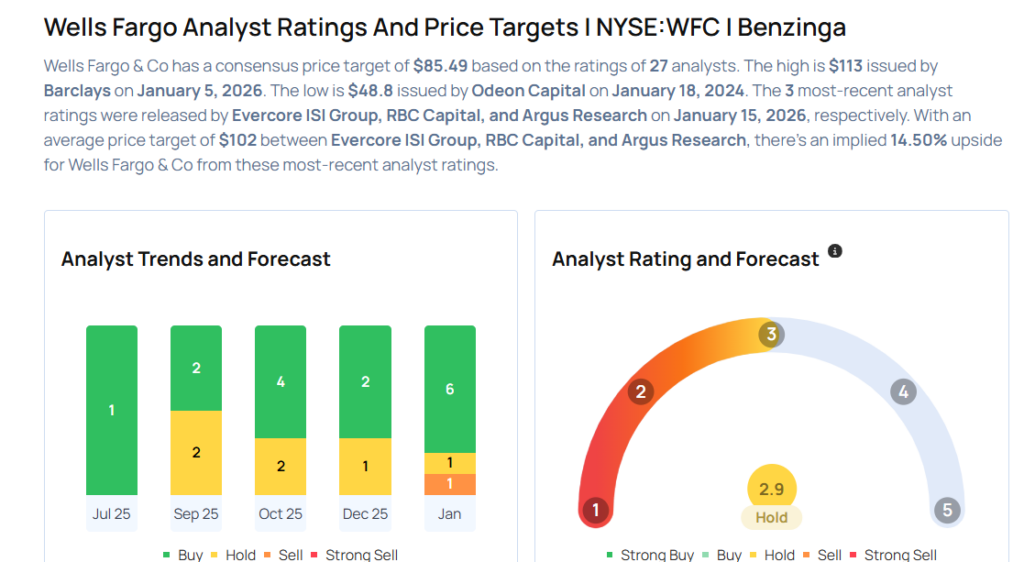The image size is (1024, 562).
Task: Click the Jul 25 green Buy bar
Action: point(111,410)
